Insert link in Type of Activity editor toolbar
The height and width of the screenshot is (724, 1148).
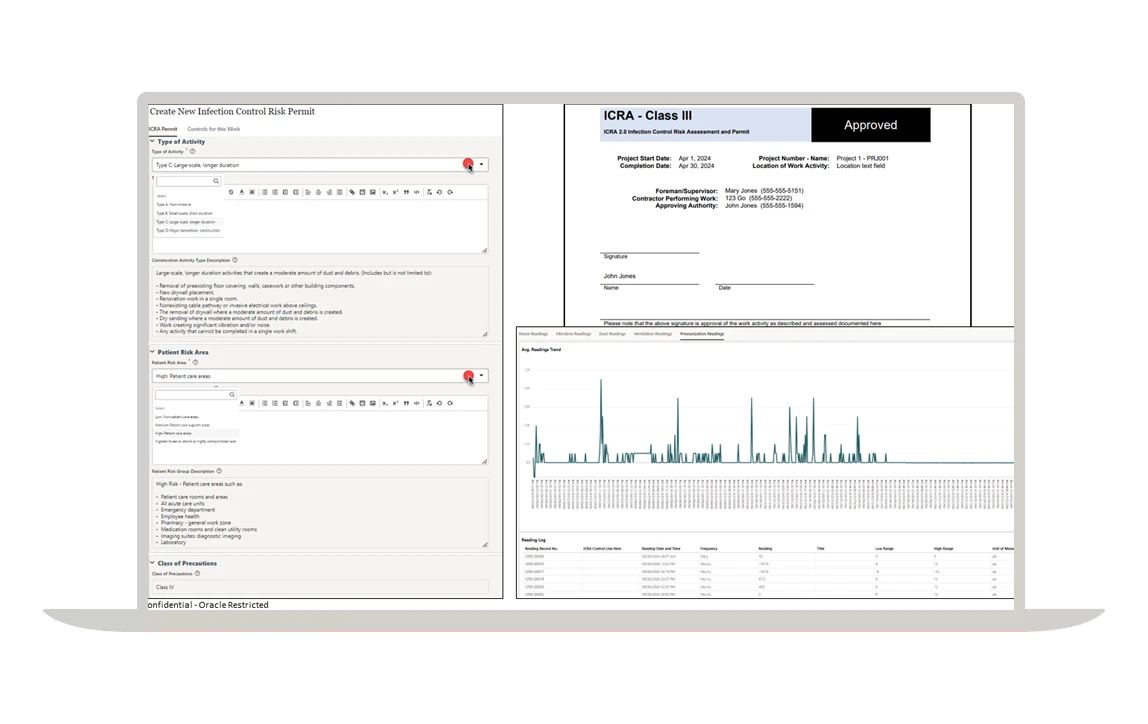pyautogui.click(x=352, y=192)
